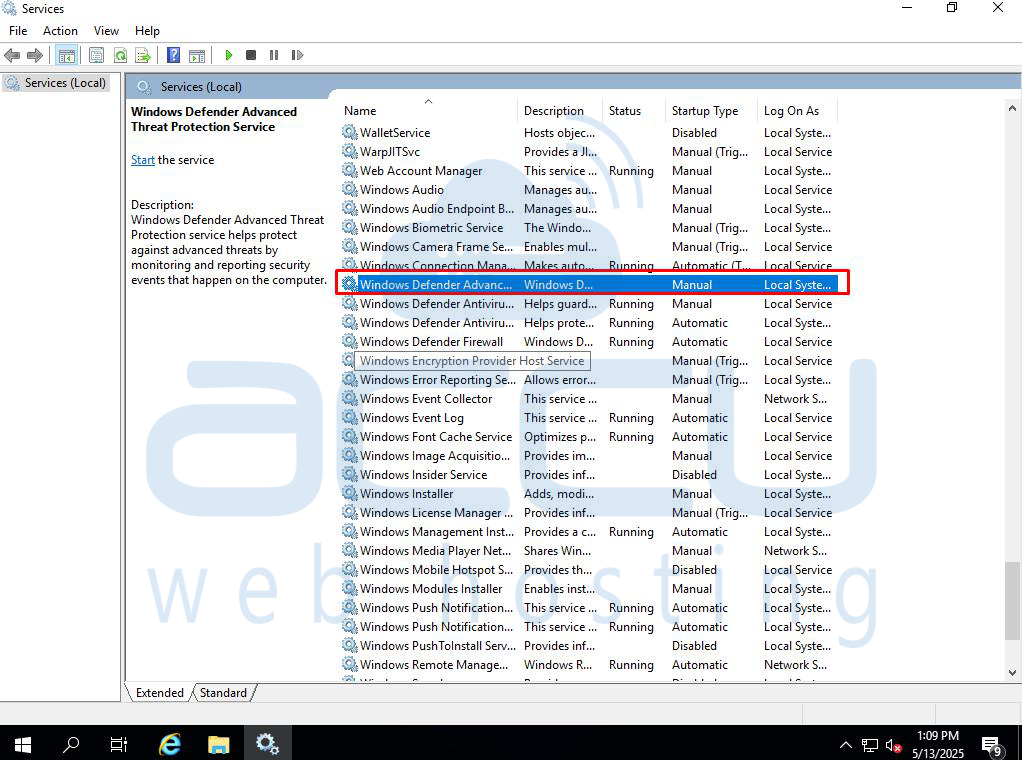The width and height of the screenshot is (1022, 760).
Task: Select the Windows Camera Frame Server row
Action: pos(589,246)
